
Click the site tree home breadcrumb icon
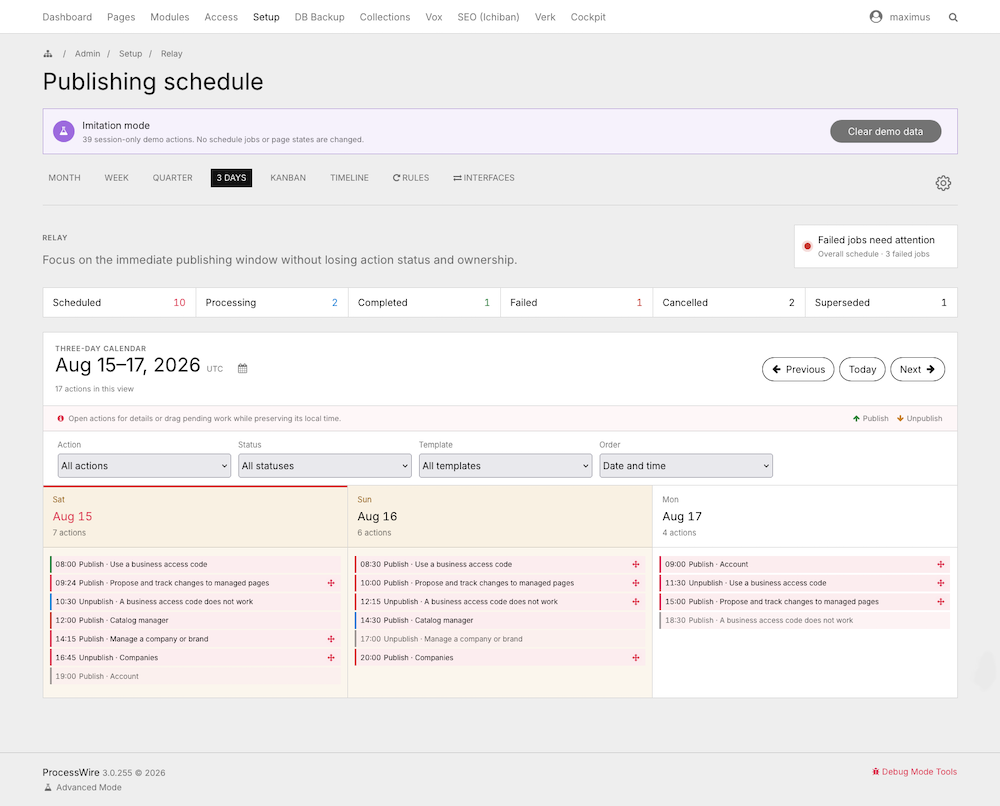pos(48,54)
